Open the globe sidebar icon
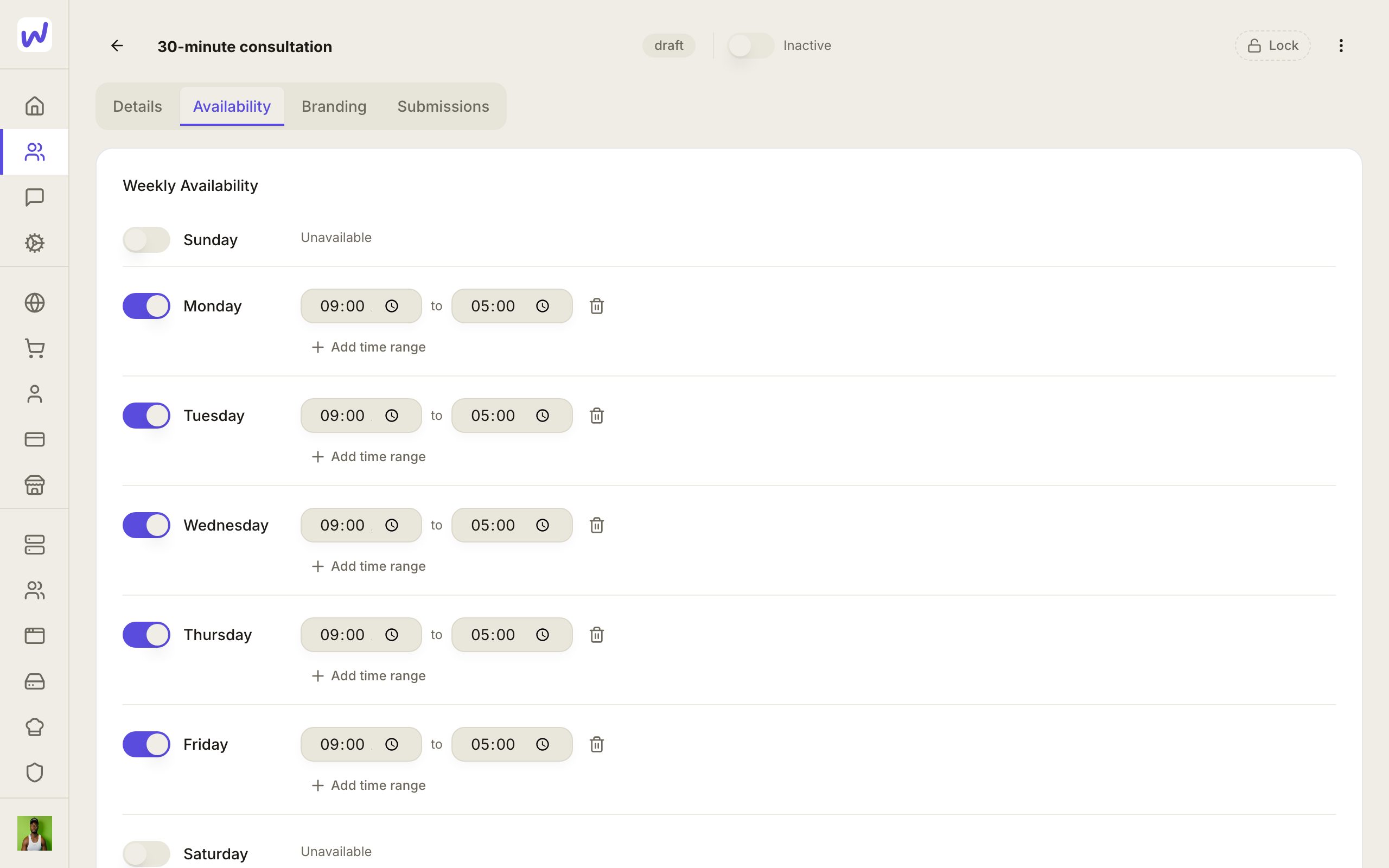This screenshot has width=1389, height=868. (x=34, y=303)
